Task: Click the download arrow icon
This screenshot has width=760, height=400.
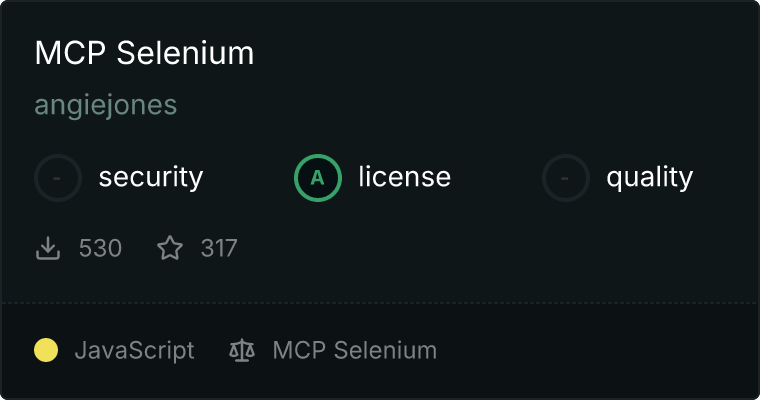Action: click(x=48, y=248)
